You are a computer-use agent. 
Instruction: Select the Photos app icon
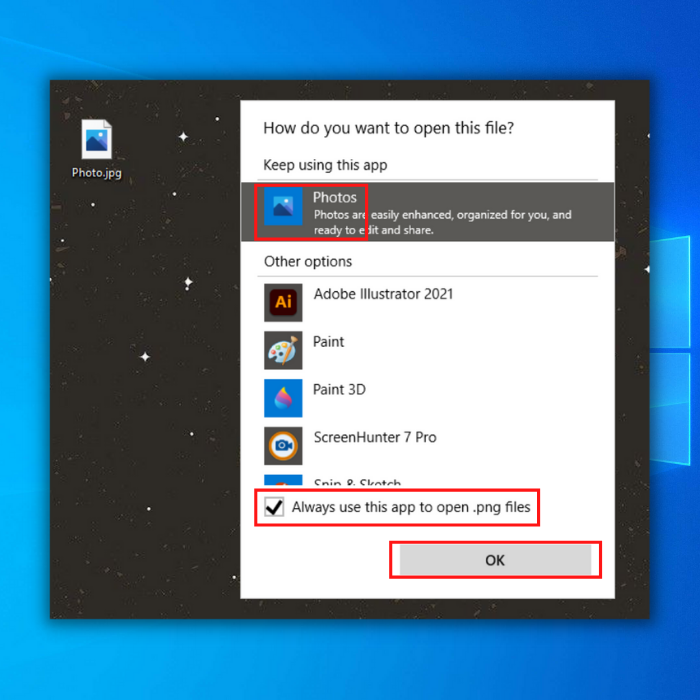tap(283, 206)
